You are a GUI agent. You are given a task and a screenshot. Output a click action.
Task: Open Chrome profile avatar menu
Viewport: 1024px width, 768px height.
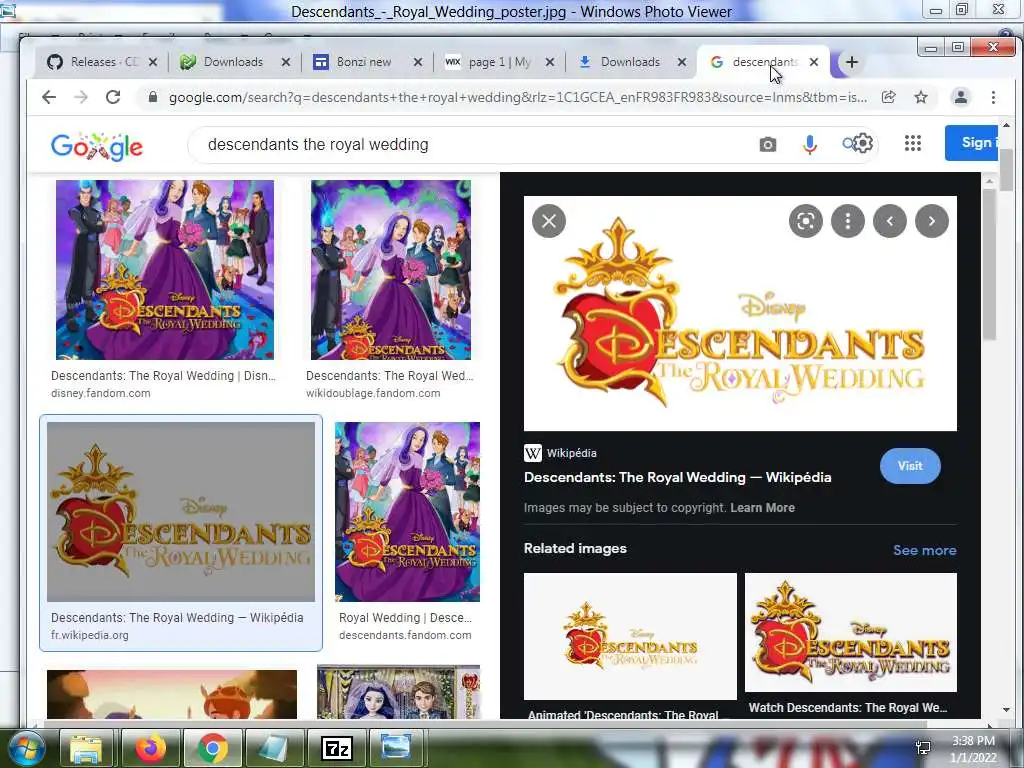tap(961, 97)
